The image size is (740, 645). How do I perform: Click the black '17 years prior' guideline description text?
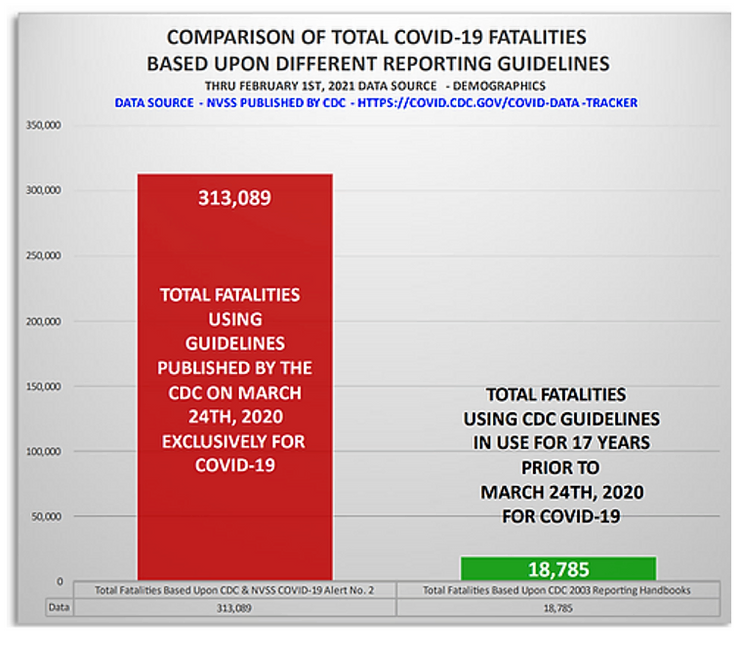click(560, 456)
